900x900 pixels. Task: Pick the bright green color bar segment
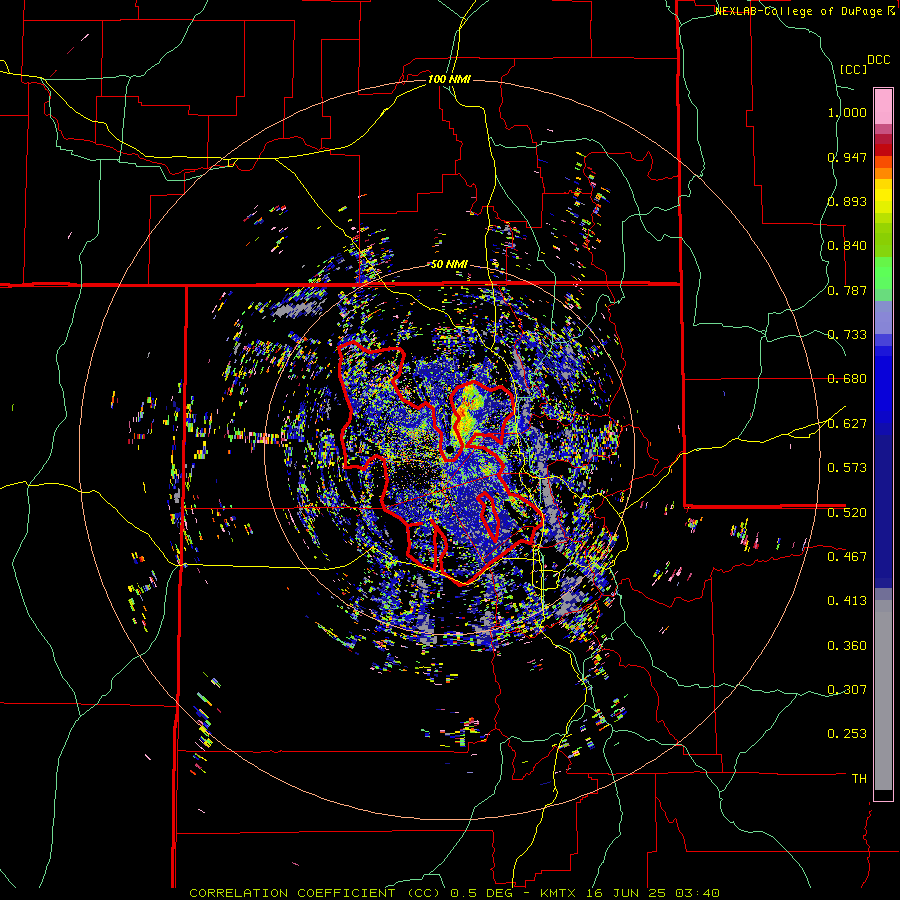883,273
